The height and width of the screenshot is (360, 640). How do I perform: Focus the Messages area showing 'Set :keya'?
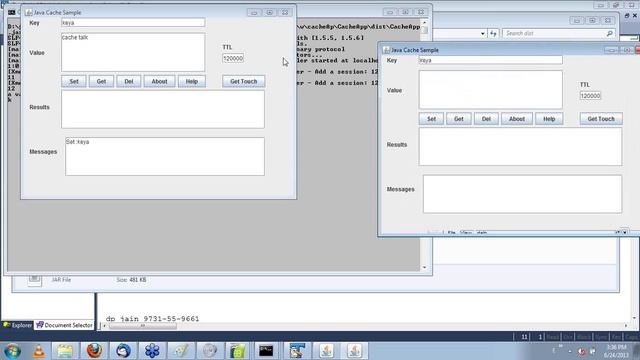coord(165,156)
